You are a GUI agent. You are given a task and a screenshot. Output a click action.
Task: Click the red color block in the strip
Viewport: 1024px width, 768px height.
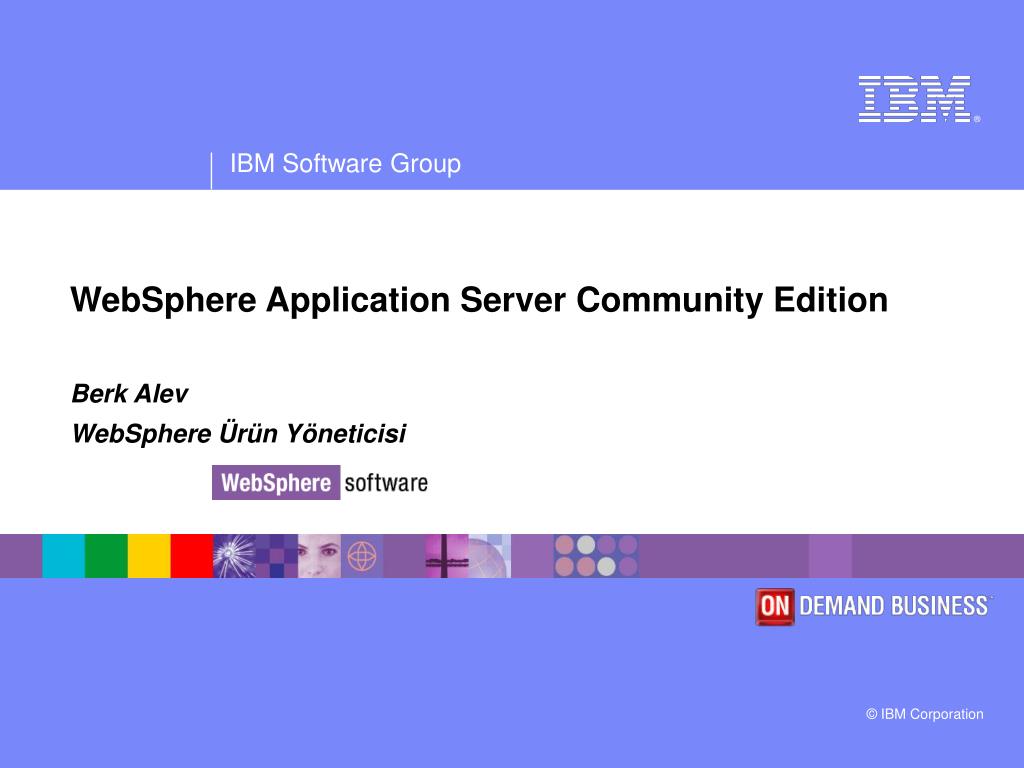[192, 556]
